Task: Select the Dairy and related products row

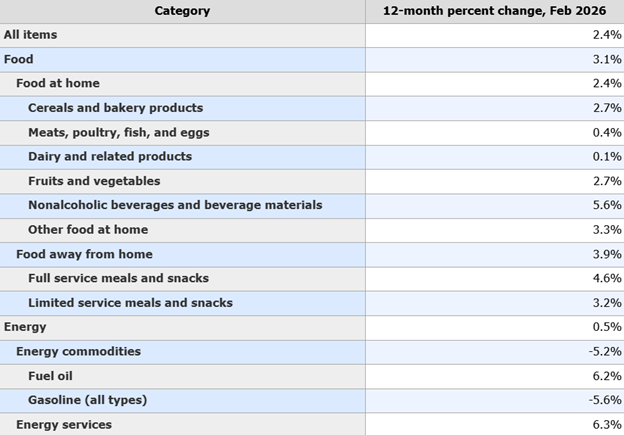Action: (312, 157)
